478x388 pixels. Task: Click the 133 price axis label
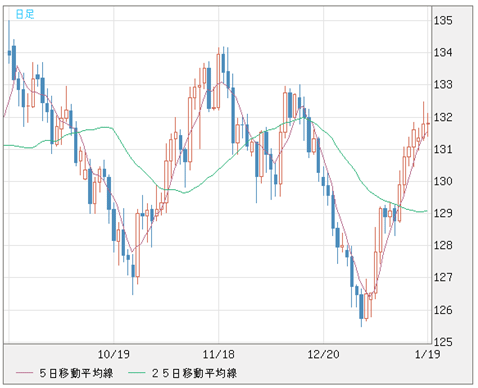tap(443, 85)
